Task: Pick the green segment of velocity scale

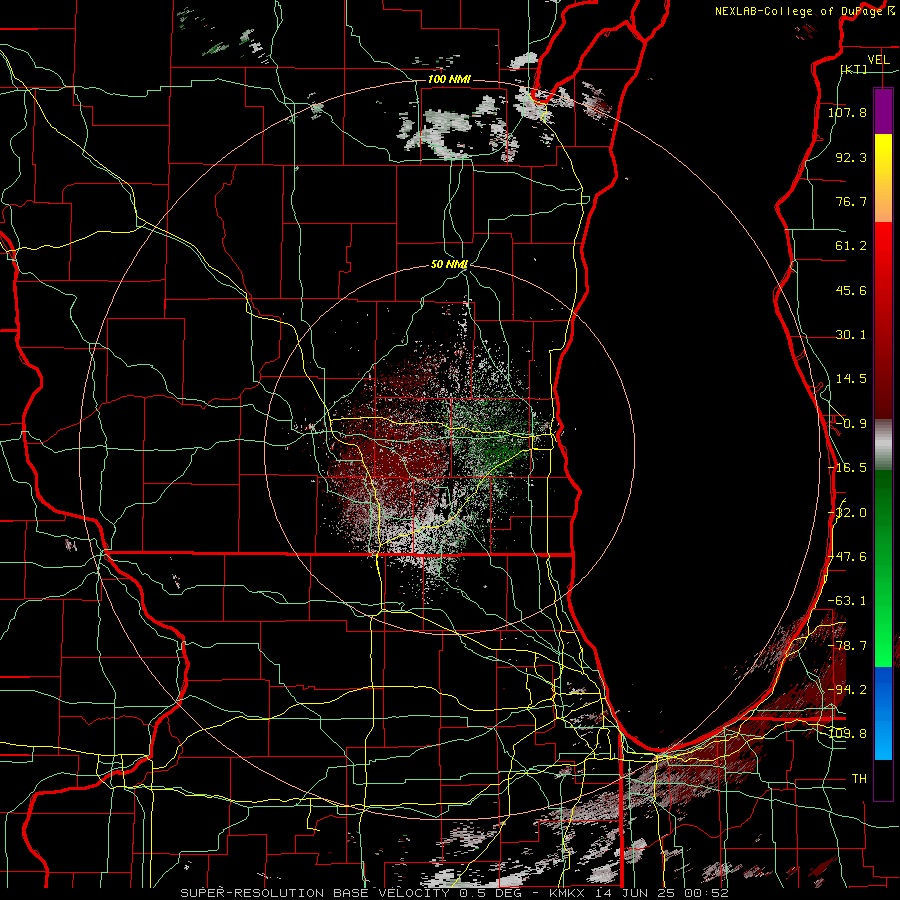Action: tap(883, 568)
